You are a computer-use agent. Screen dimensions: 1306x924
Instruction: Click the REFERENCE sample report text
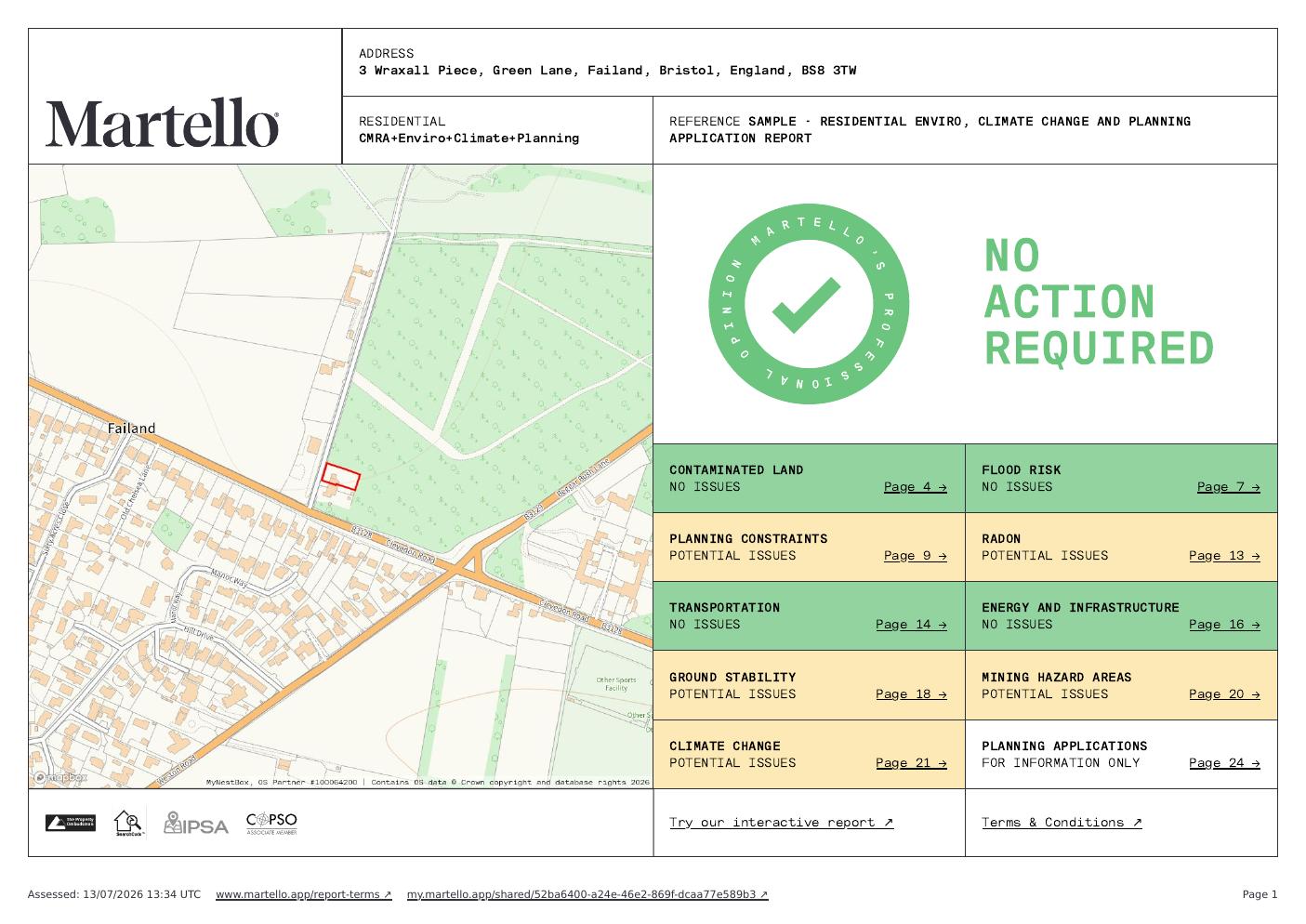pos(930,130)
